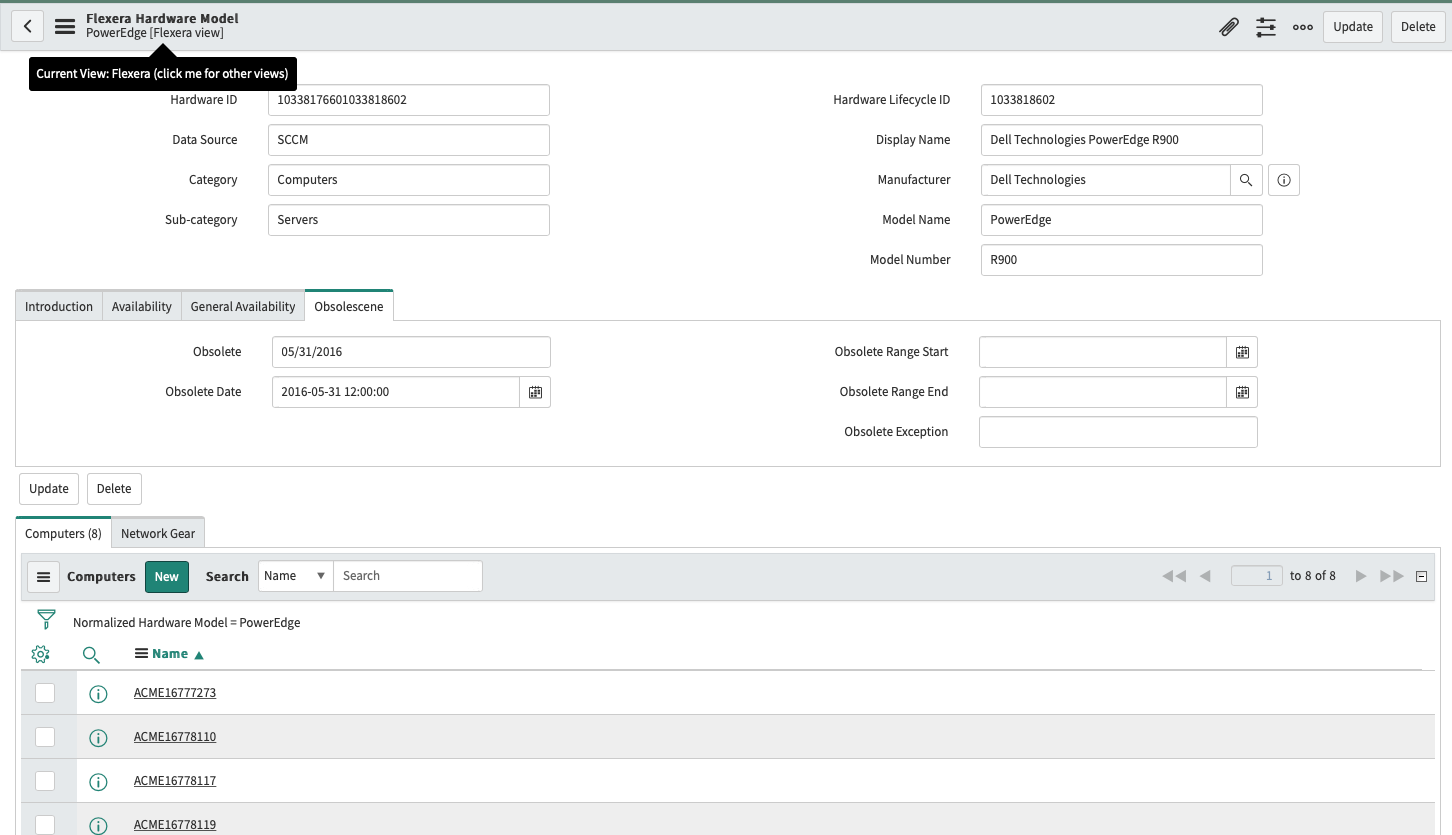Screen dimensions: 1452x835
Task: Open the more options ellipsis icon
Action: point(1302,27)
